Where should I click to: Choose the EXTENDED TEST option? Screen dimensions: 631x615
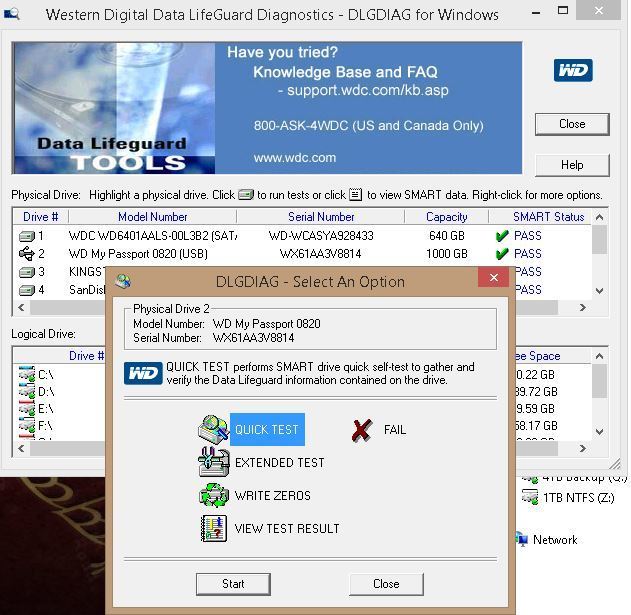coord(280,462)
